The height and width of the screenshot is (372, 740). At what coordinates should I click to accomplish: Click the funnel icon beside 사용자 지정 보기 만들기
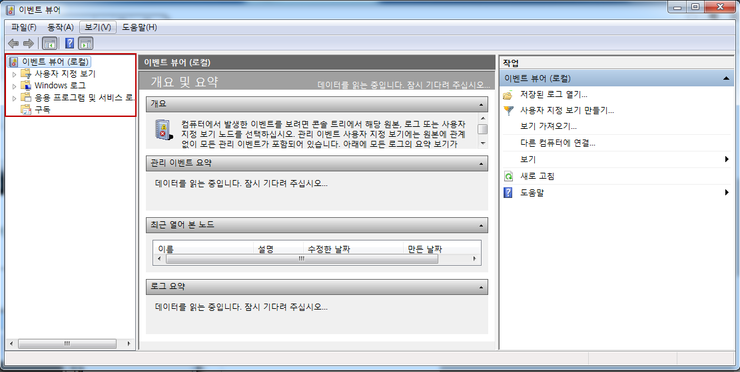508,110
